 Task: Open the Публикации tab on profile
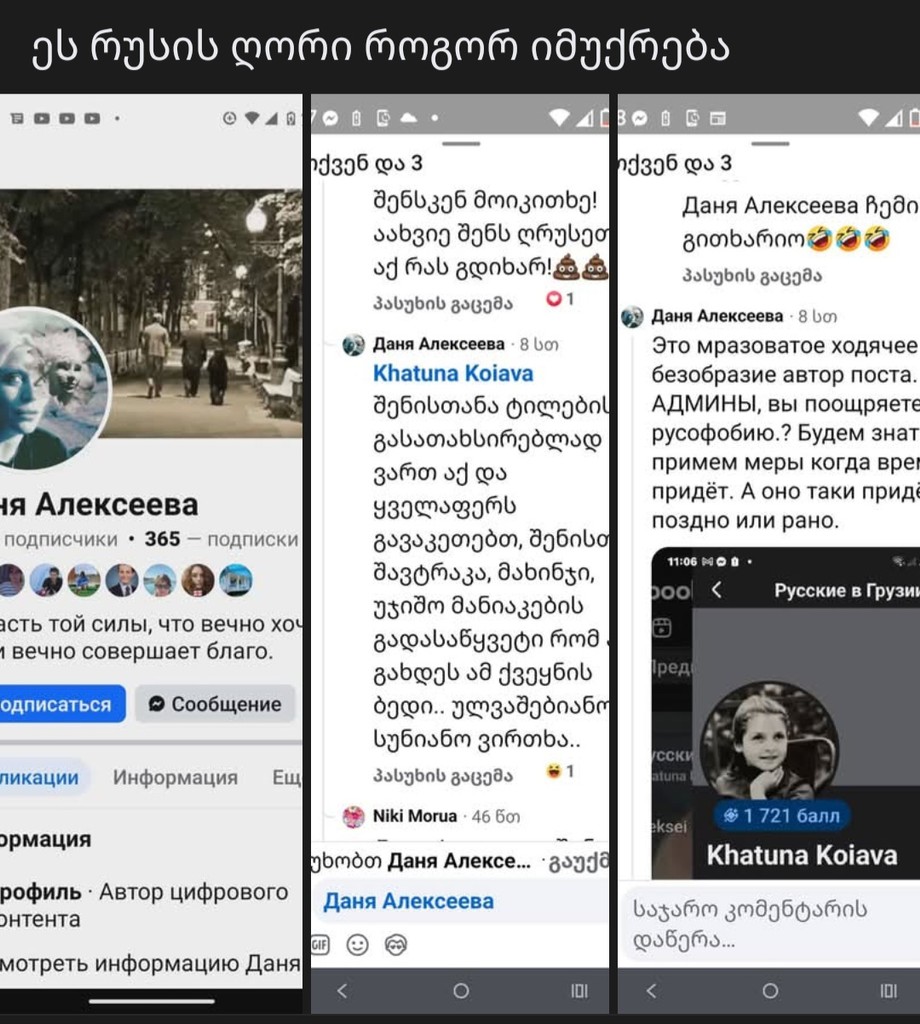[x=42, y=777]
